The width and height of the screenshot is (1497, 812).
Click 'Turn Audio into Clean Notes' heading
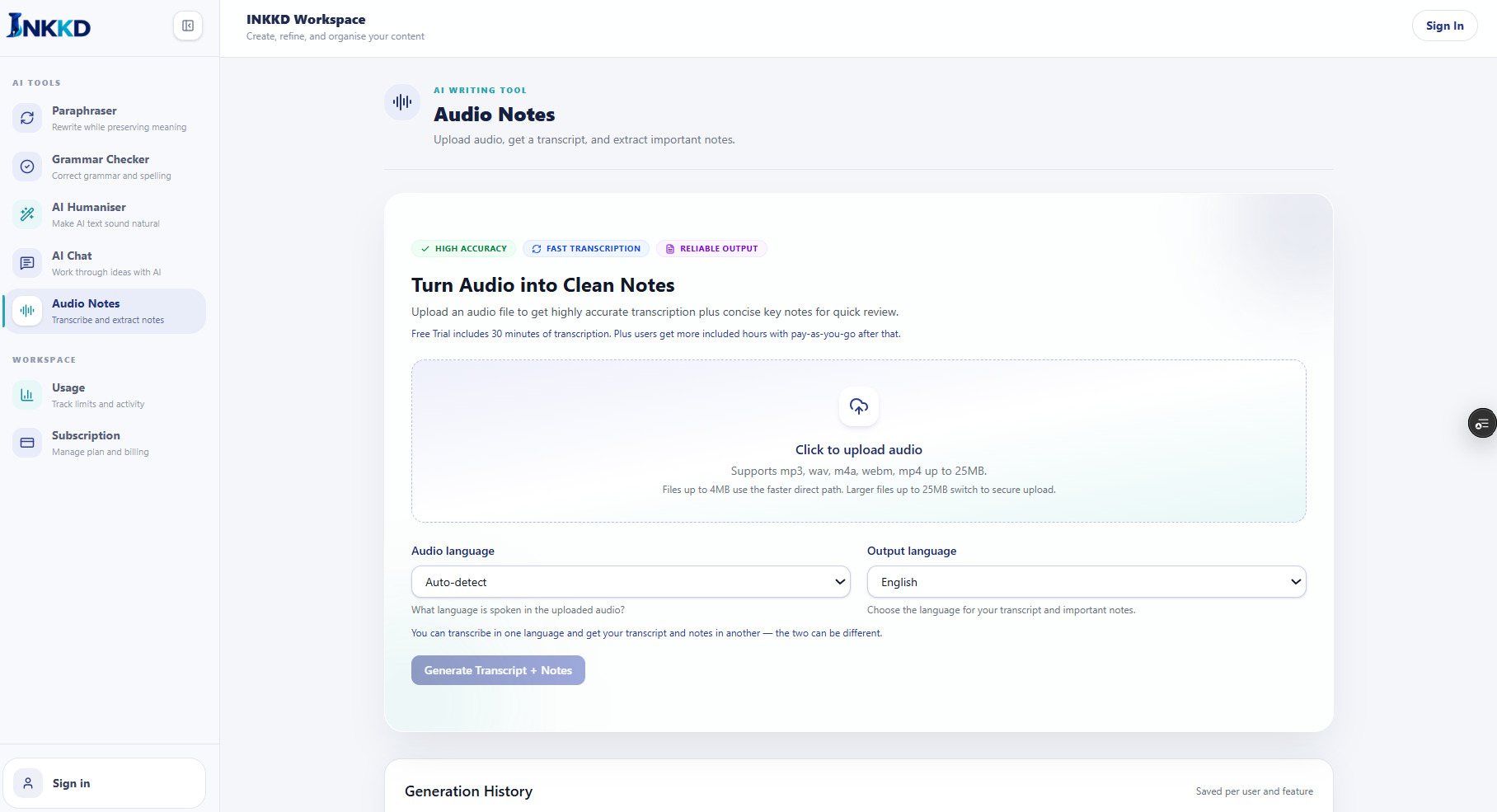coord(543,285)
